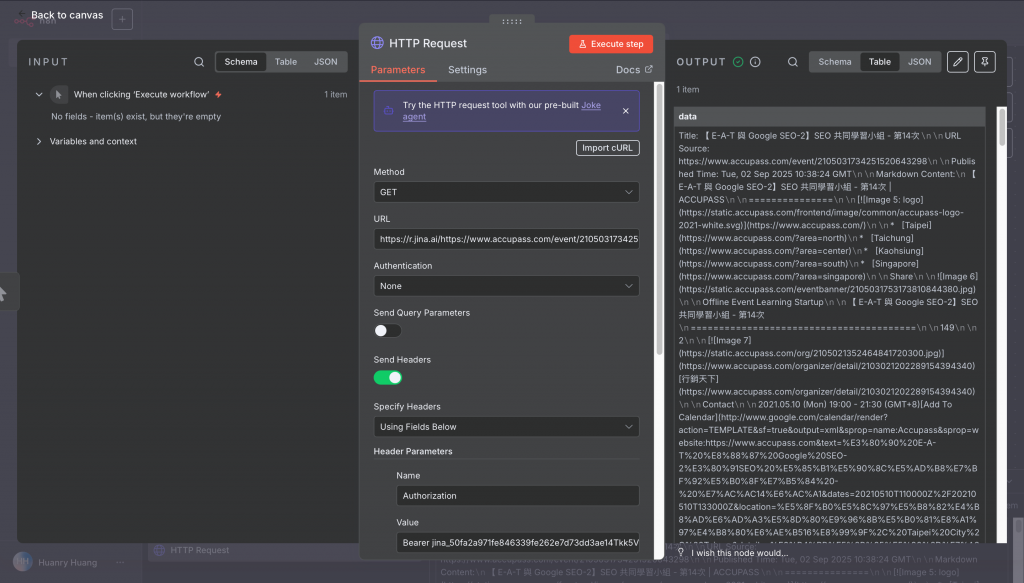Click the parameters panel scrollbar
This screenshot has width=1024, height=583.
(659, 219)
